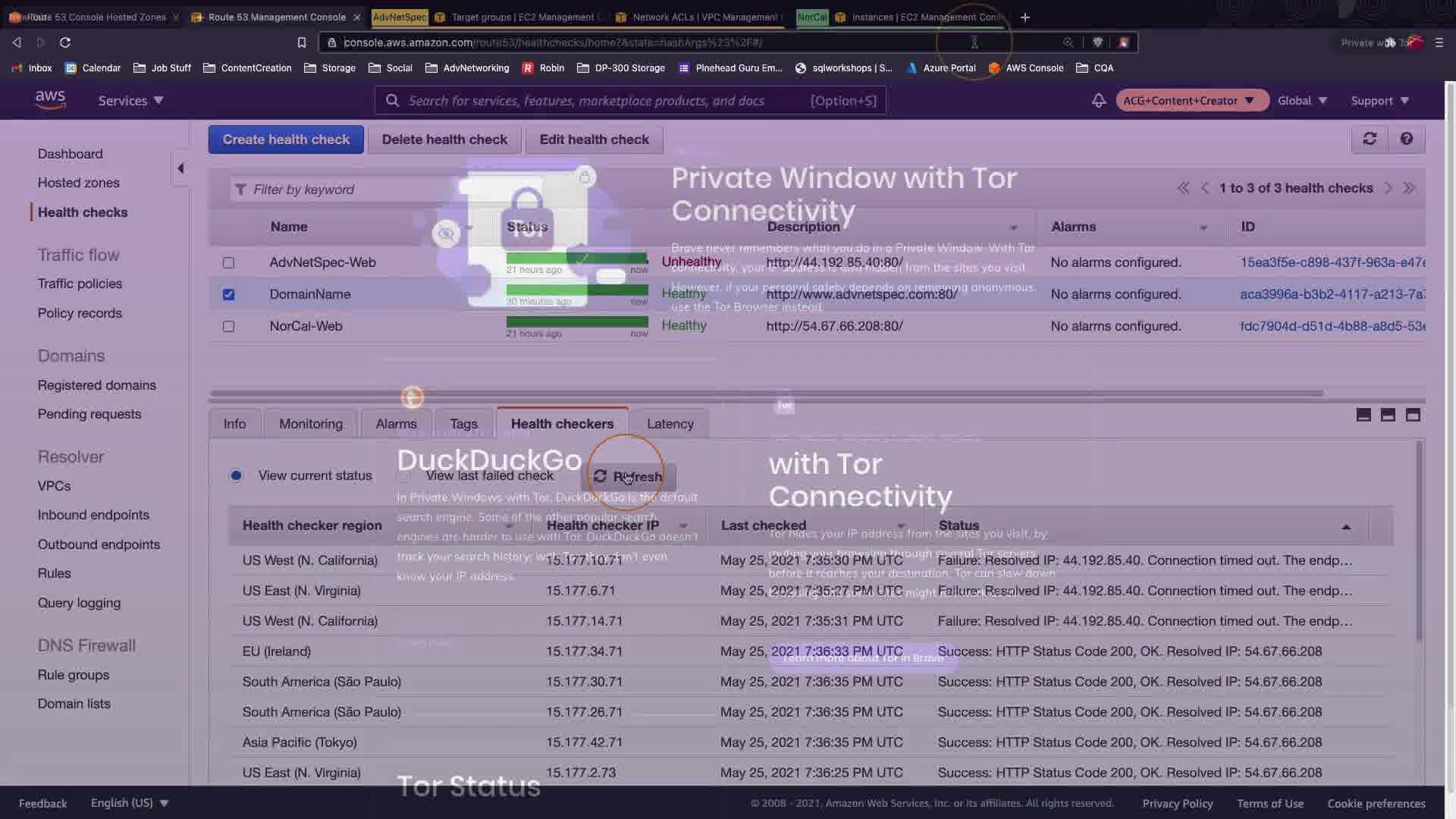Switch to the Monitoring tab
The width and height of the screenshot is (1456, 819).
tap(310, 424)
